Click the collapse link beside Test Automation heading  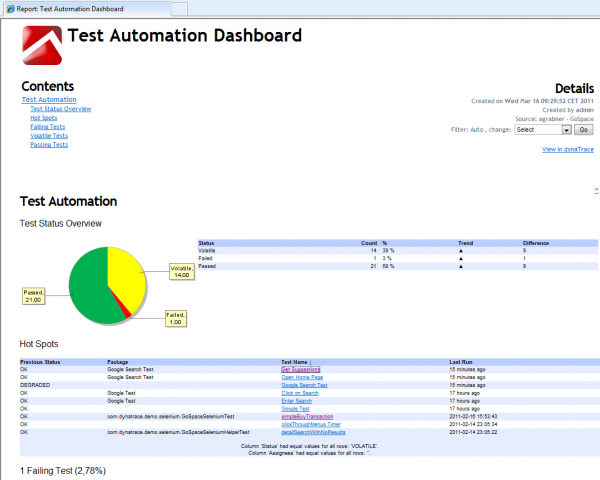(596, 189)
